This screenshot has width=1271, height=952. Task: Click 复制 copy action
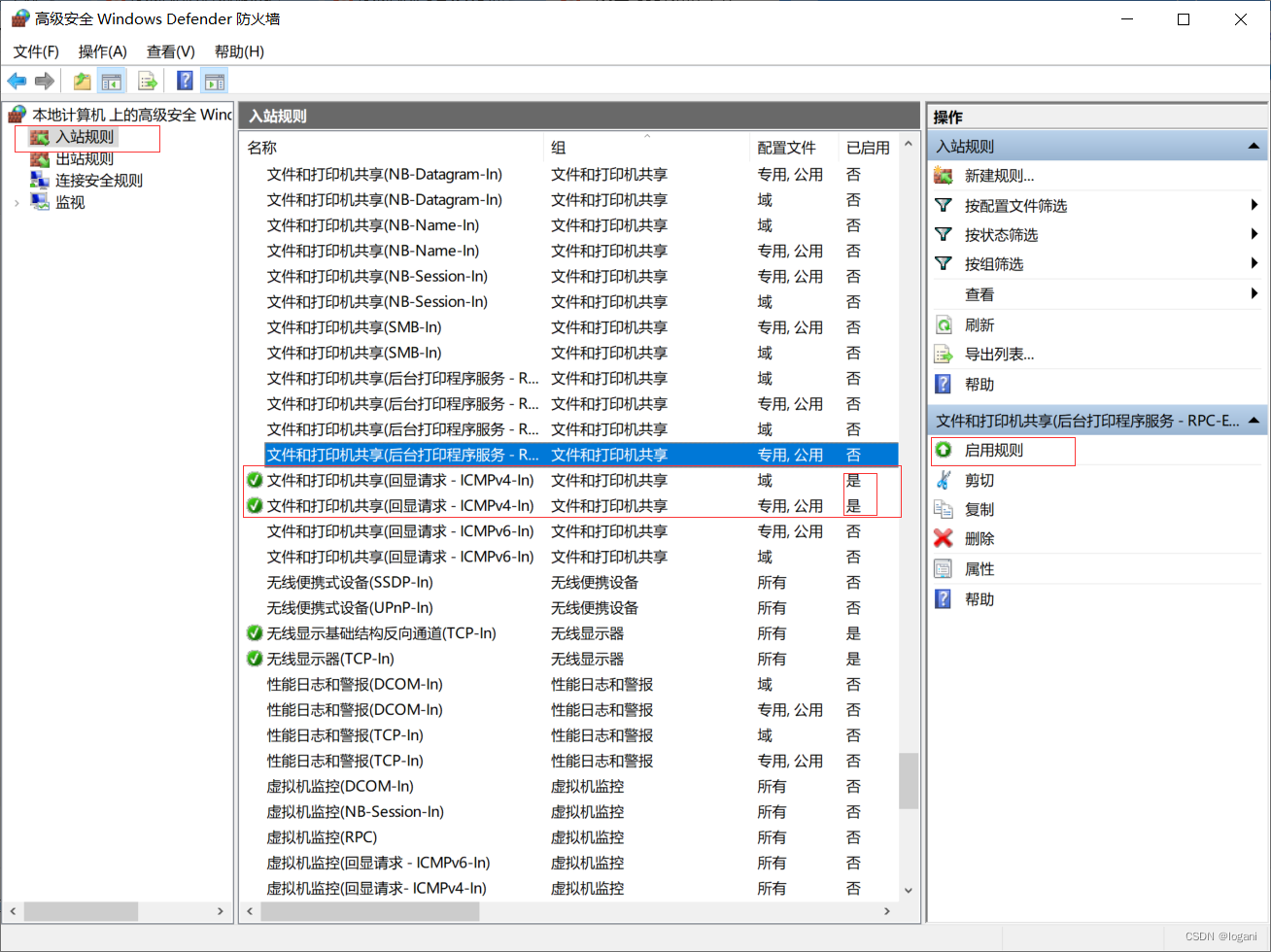pyautogui.click(x=979, y=509)
